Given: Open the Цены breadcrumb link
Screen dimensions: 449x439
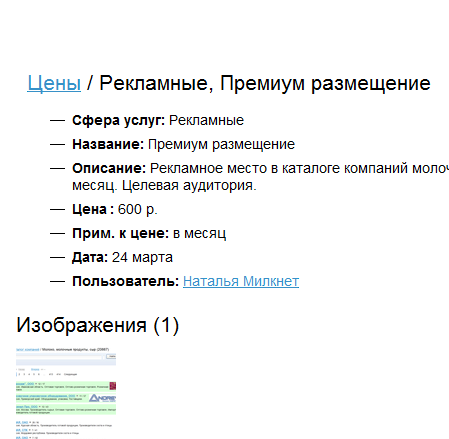Looking at the screenshot, I should [54, 83].
